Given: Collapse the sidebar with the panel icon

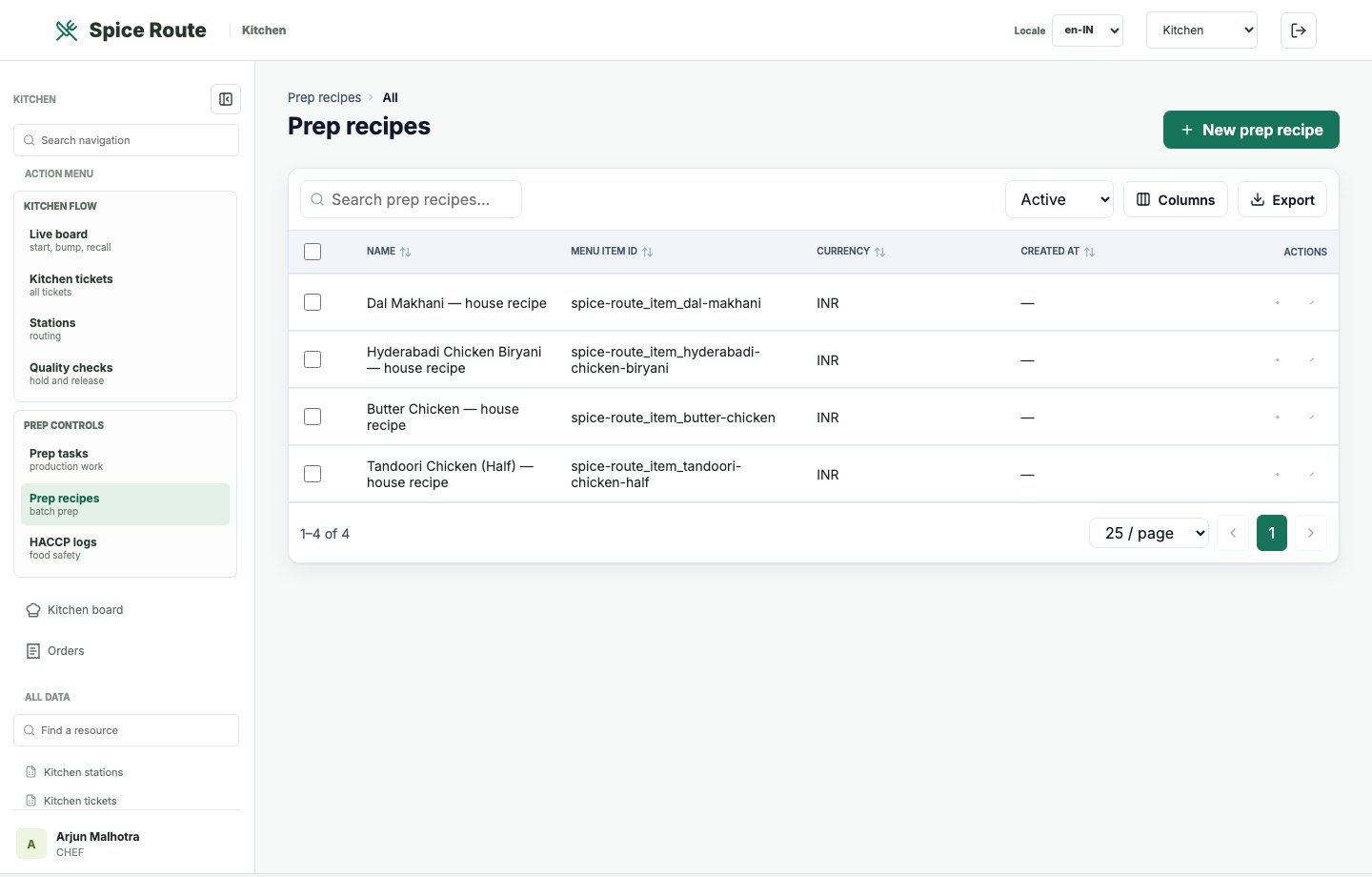Looking at the screenshot, I should [226, 99].
